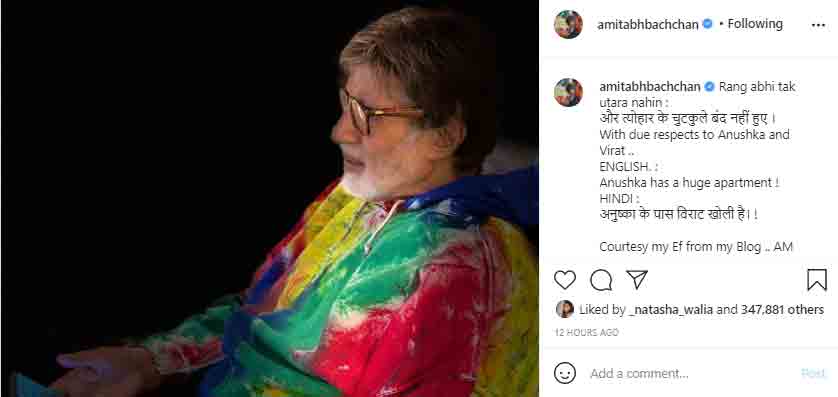Click the small liker avatar thumbnail
The width and height of the screenshot is (838, 397).
point(564,309)
